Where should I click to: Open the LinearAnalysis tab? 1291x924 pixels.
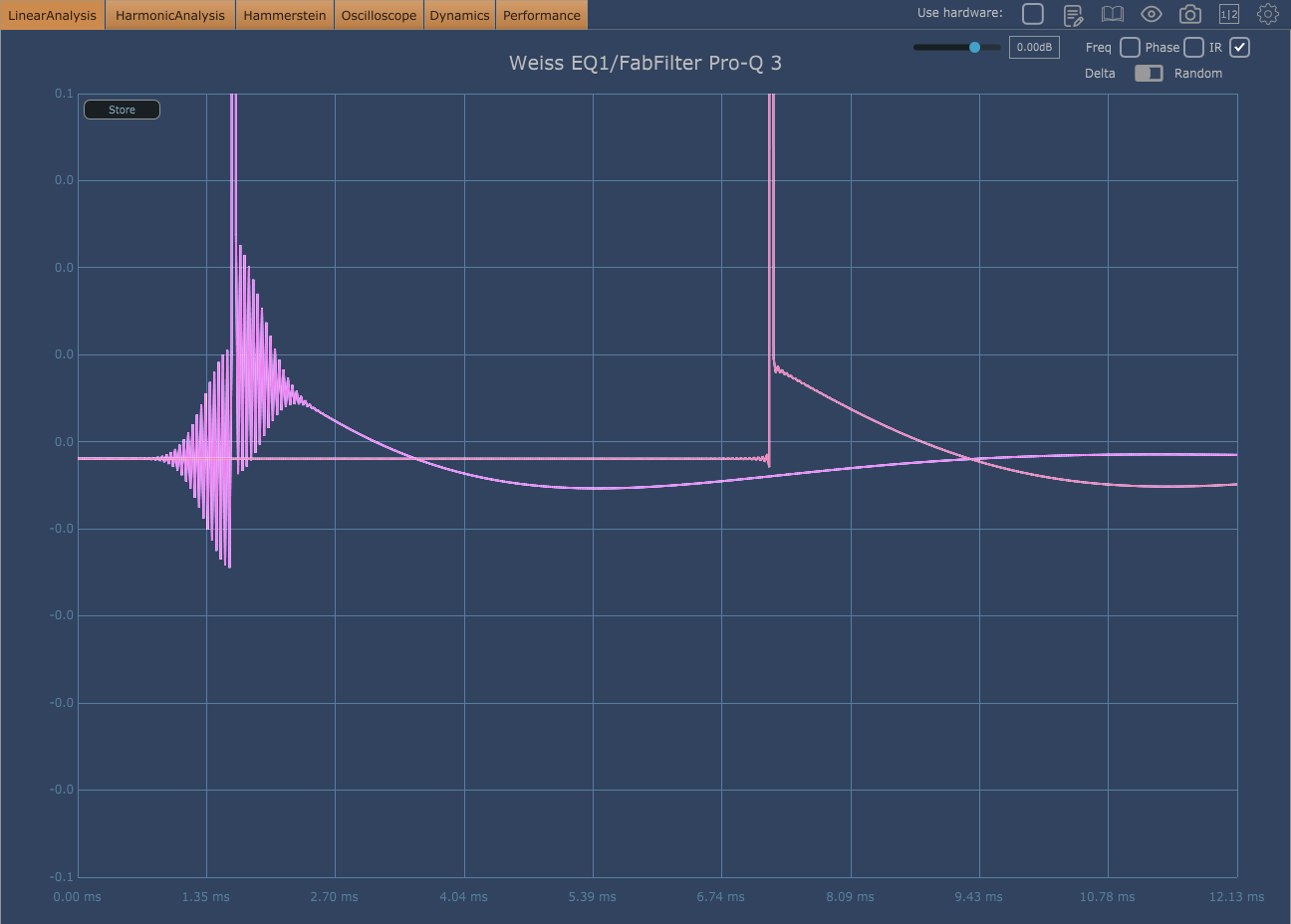tap(53, 15)
